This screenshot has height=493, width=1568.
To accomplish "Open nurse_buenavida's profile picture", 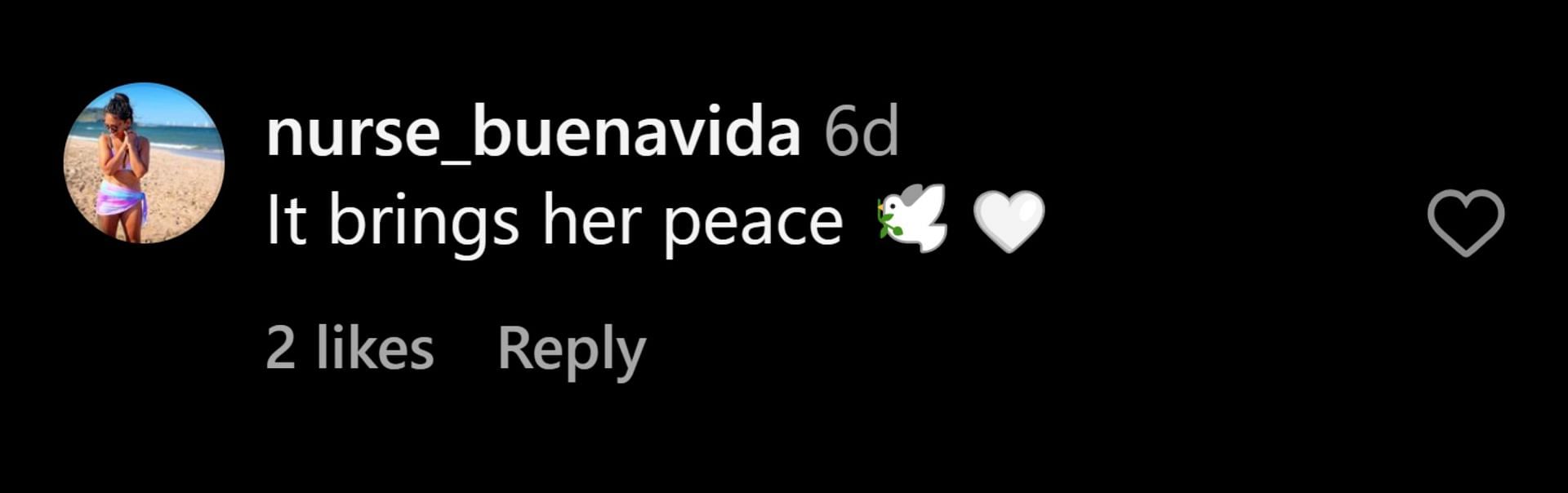I will coord(145,162).
